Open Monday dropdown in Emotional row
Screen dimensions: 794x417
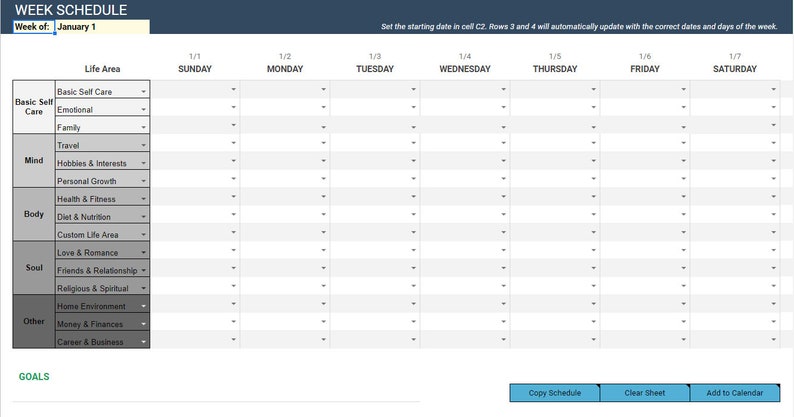[x=324, y=107]
